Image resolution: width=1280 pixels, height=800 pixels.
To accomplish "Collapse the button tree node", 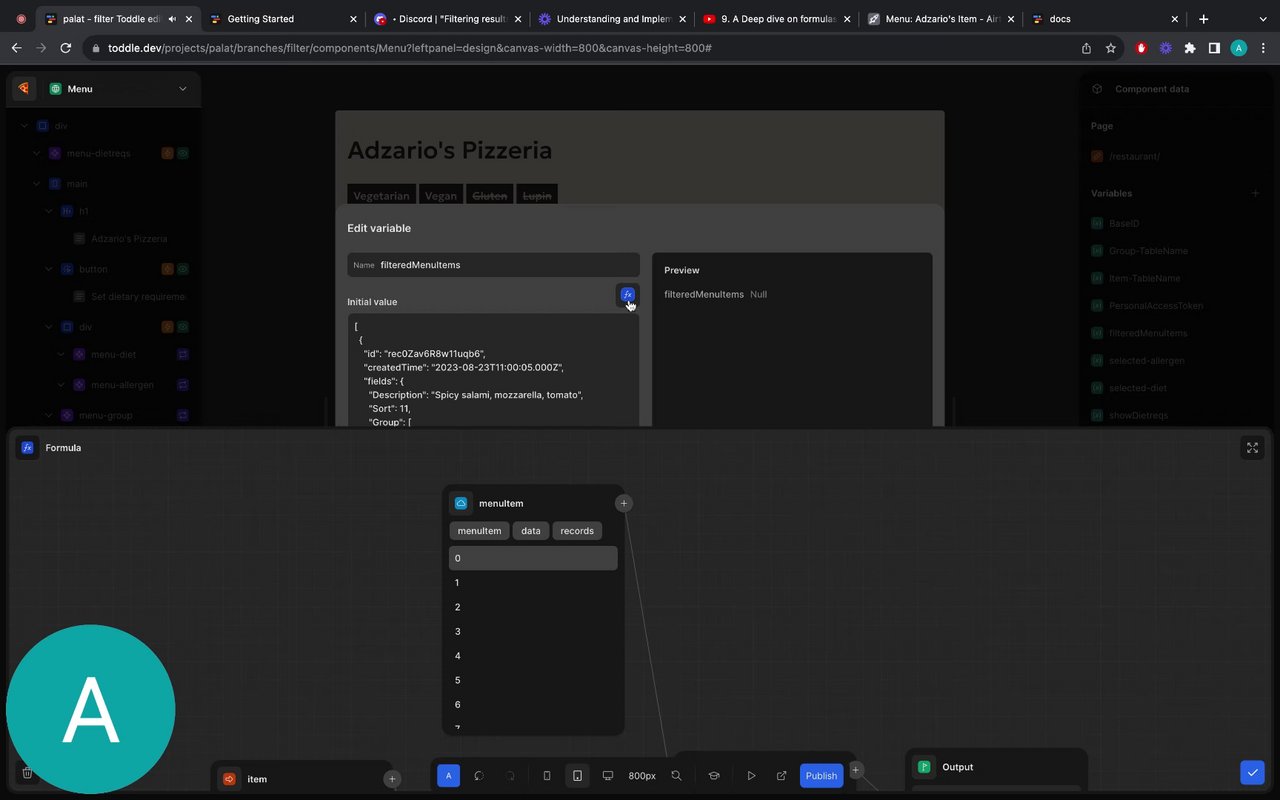I will pyautogui.click(x=49, y=269).
